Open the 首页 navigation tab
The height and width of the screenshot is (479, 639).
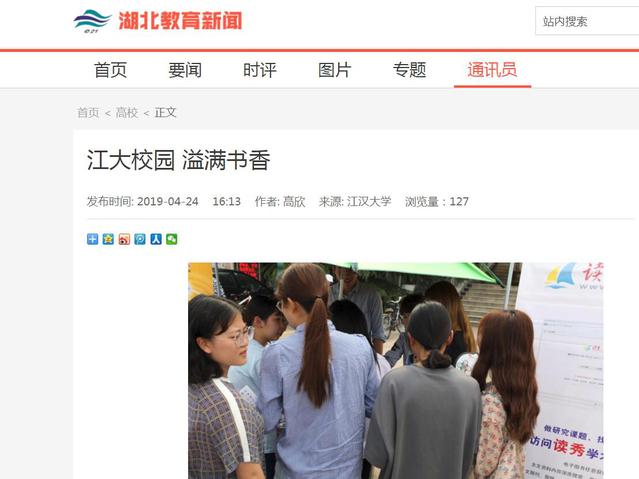(110, 70)
